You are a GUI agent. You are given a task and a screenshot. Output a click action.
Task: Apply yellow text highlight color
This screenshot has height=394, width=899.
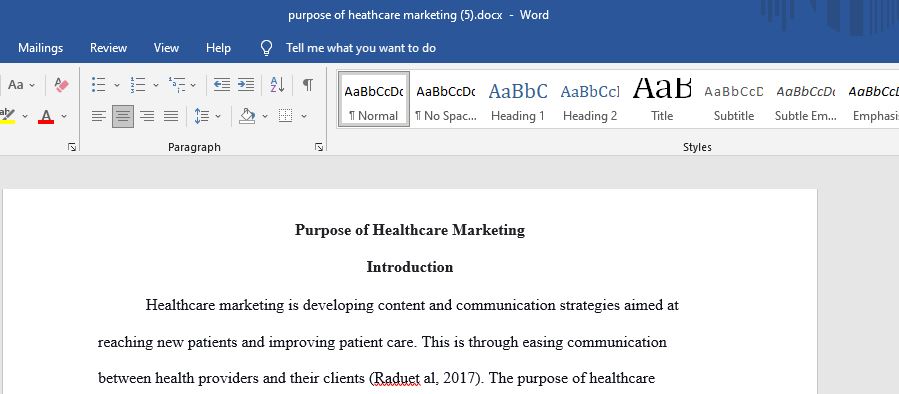point(7,116)
